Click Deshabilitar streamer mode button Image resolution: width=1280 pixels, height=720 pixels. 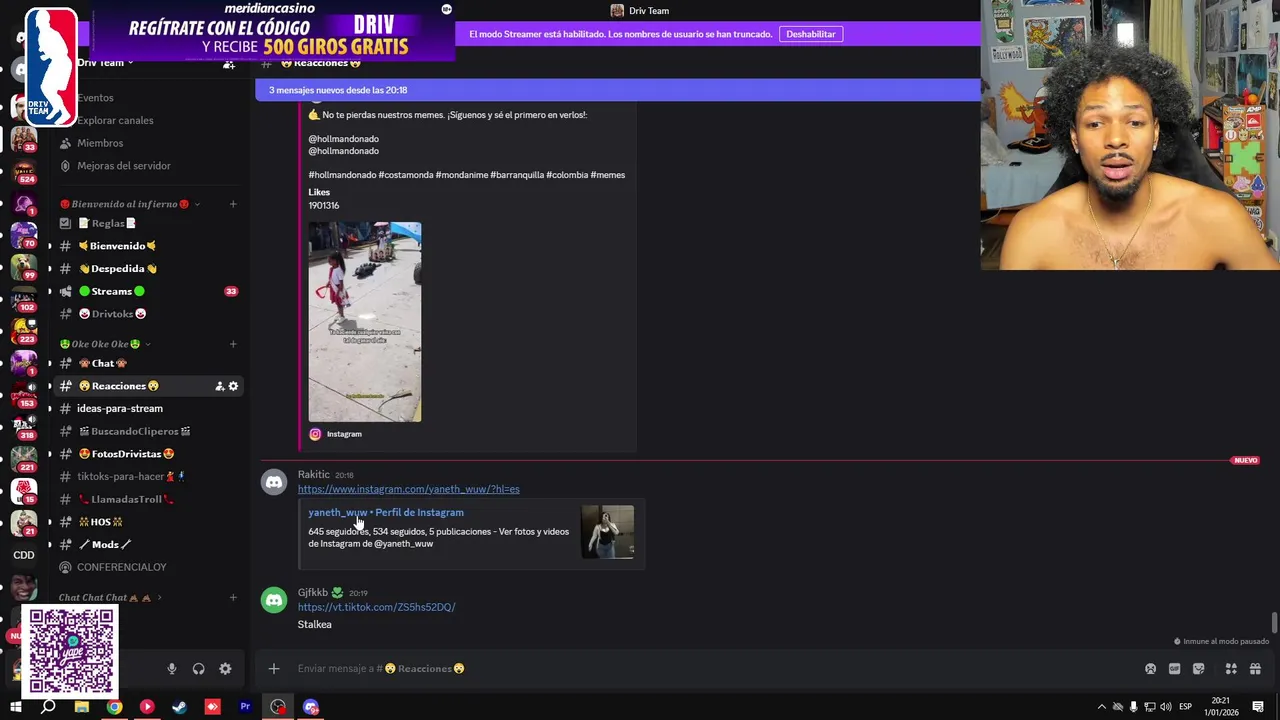810,34
